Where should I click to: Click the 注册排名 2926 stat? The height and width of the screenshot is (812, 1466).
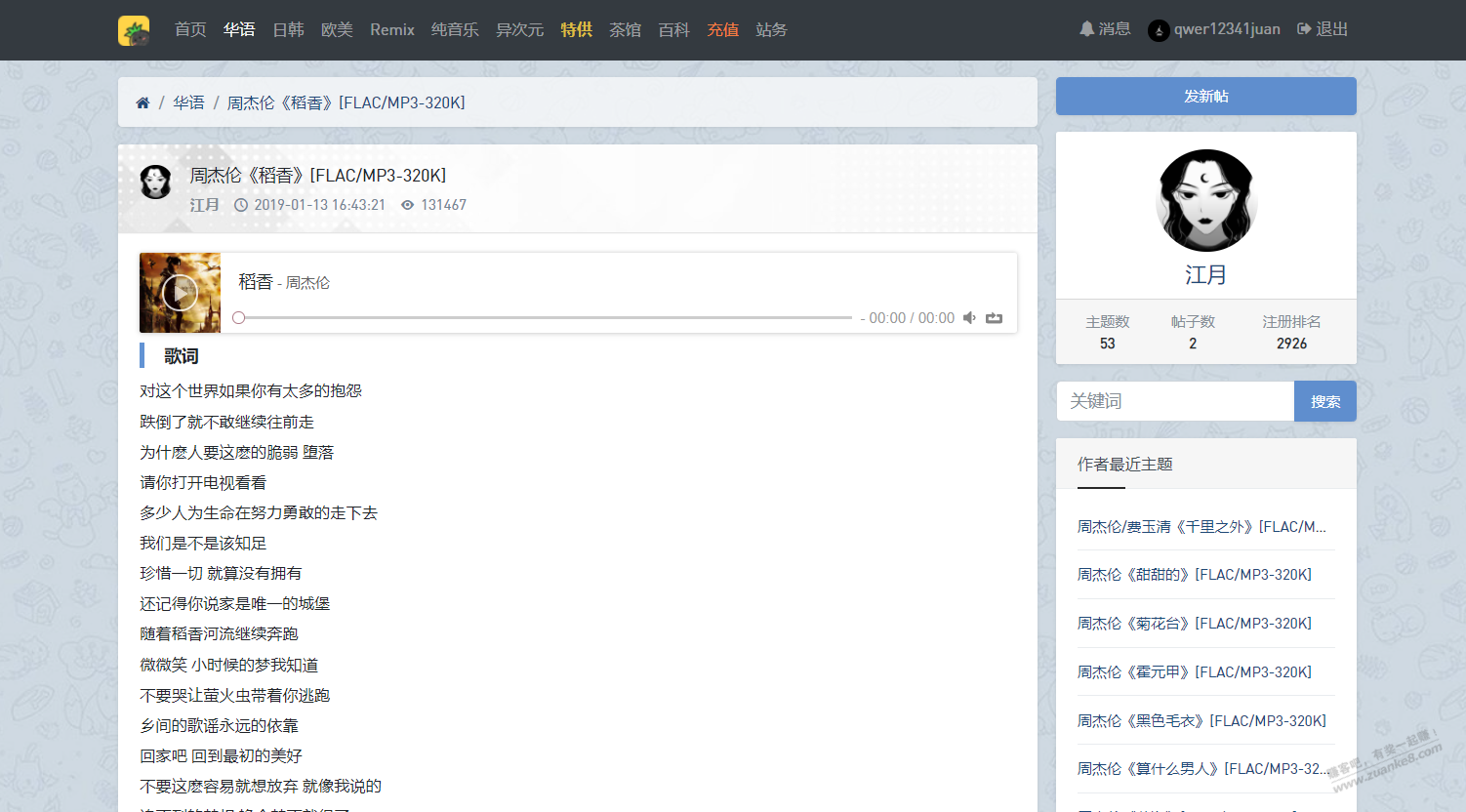(1291, 333)
